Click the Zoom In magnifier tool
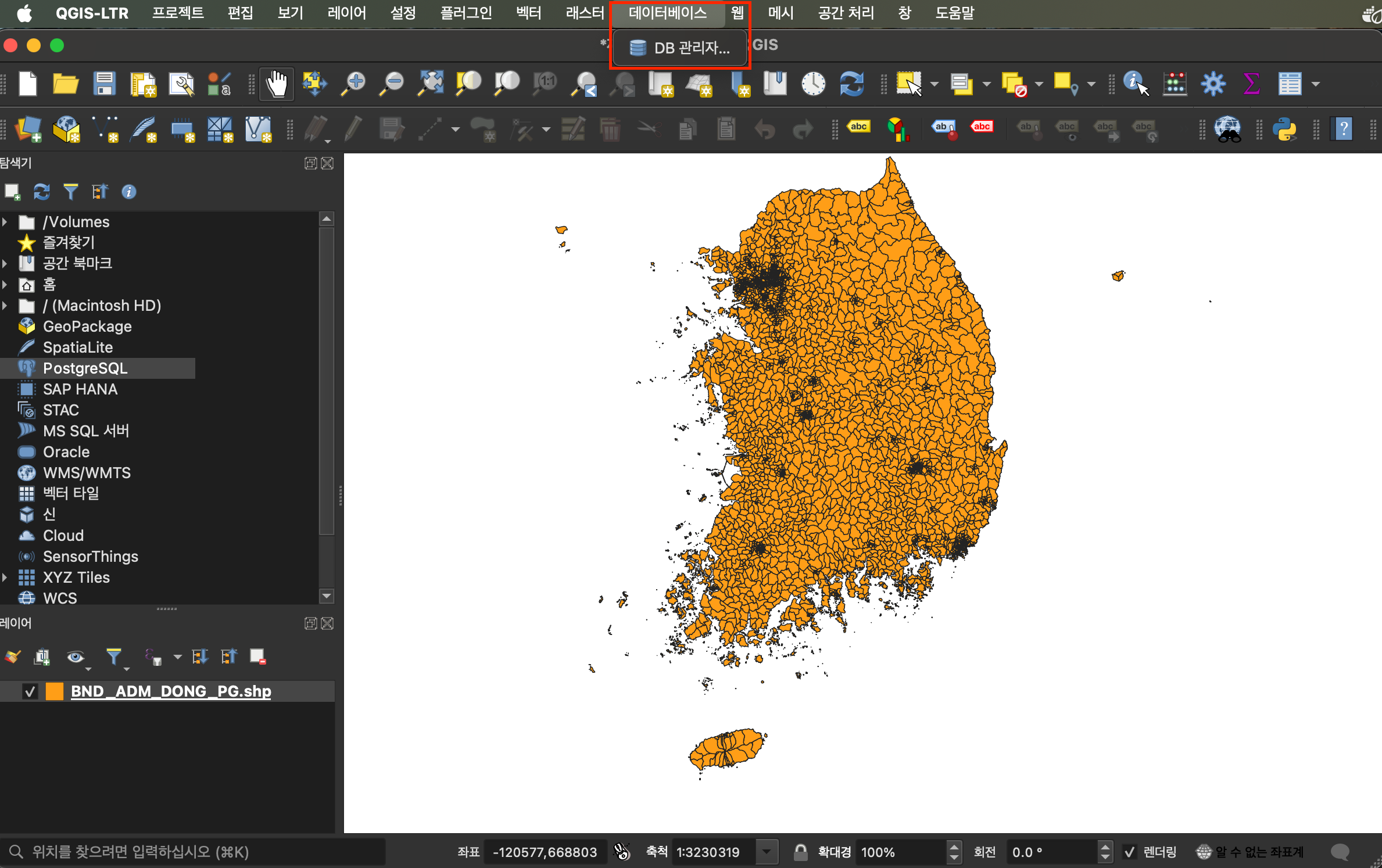This screenshot has height=868, width=1382. 353,84
